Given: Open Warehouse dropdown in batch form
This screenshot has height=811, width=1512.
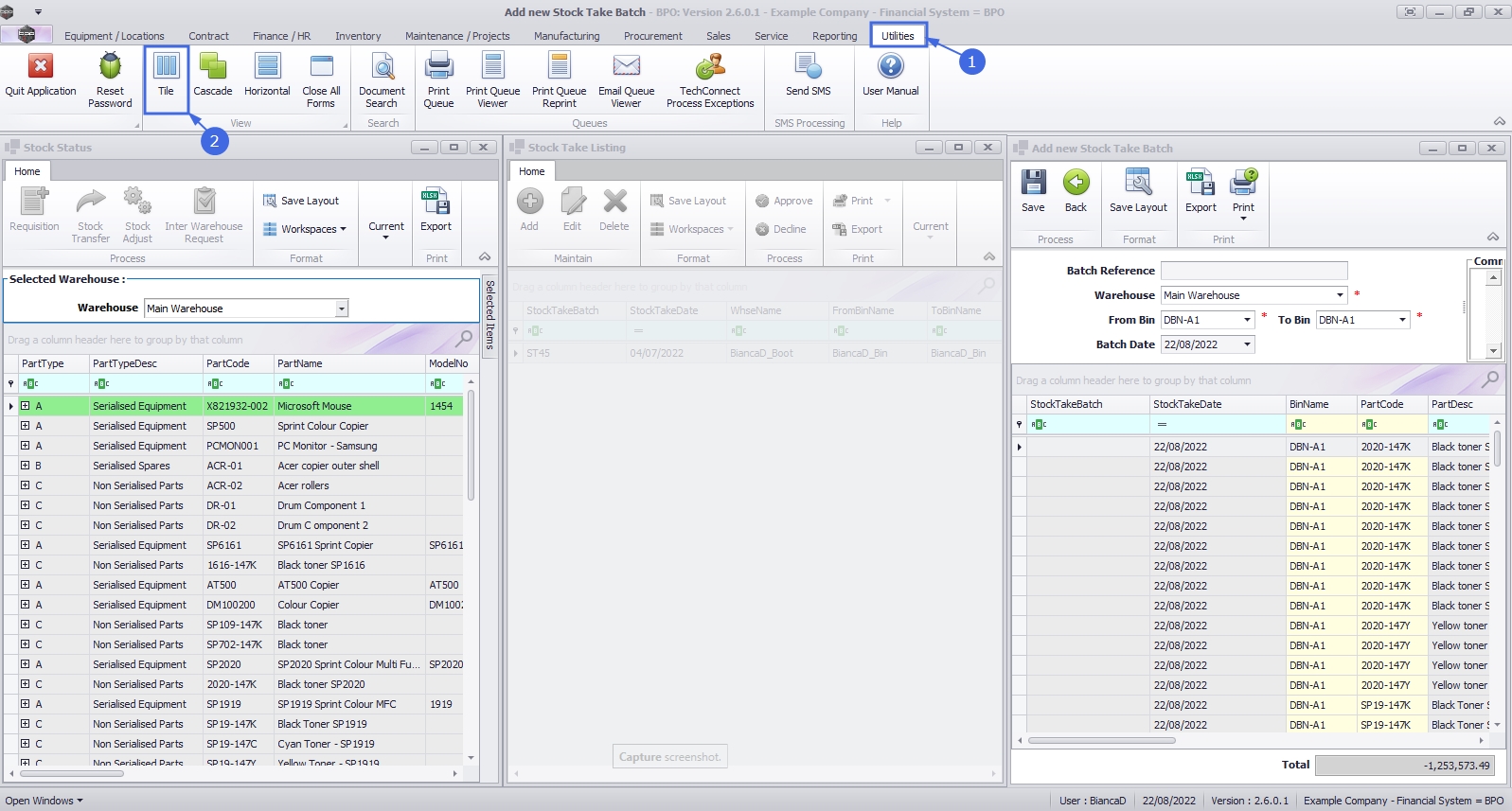Looking at the screenshot, I should [x=1339, y=295].
